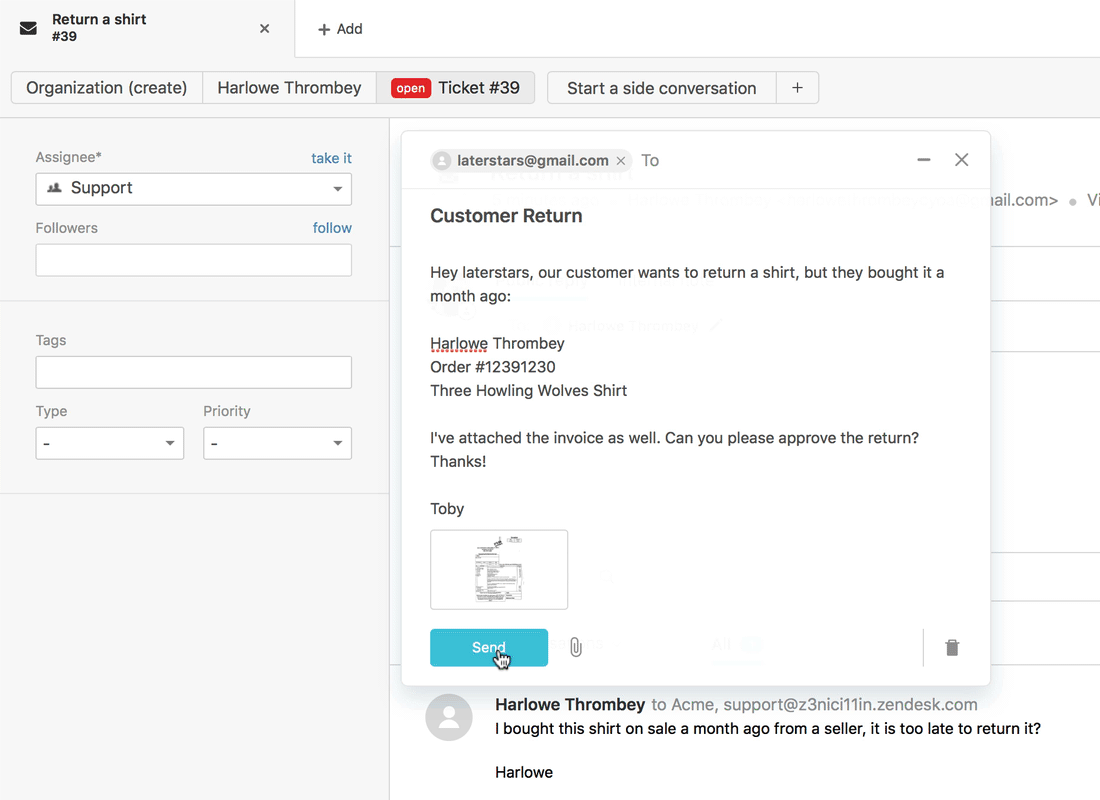The width and height of the screenshot is (1100, 800).
Task: Close the Return a shirt tab
Action: tap(264, 29)
